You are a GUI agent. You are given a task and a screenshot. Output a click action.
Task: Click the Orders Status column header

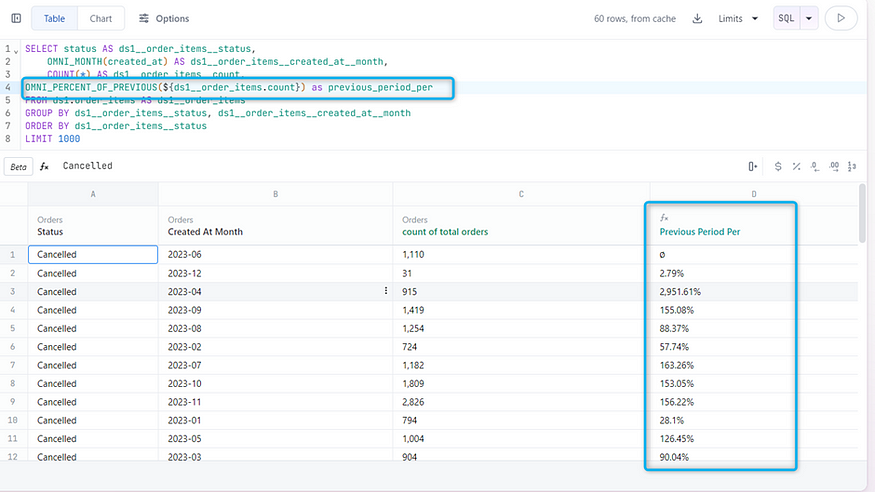93,225
